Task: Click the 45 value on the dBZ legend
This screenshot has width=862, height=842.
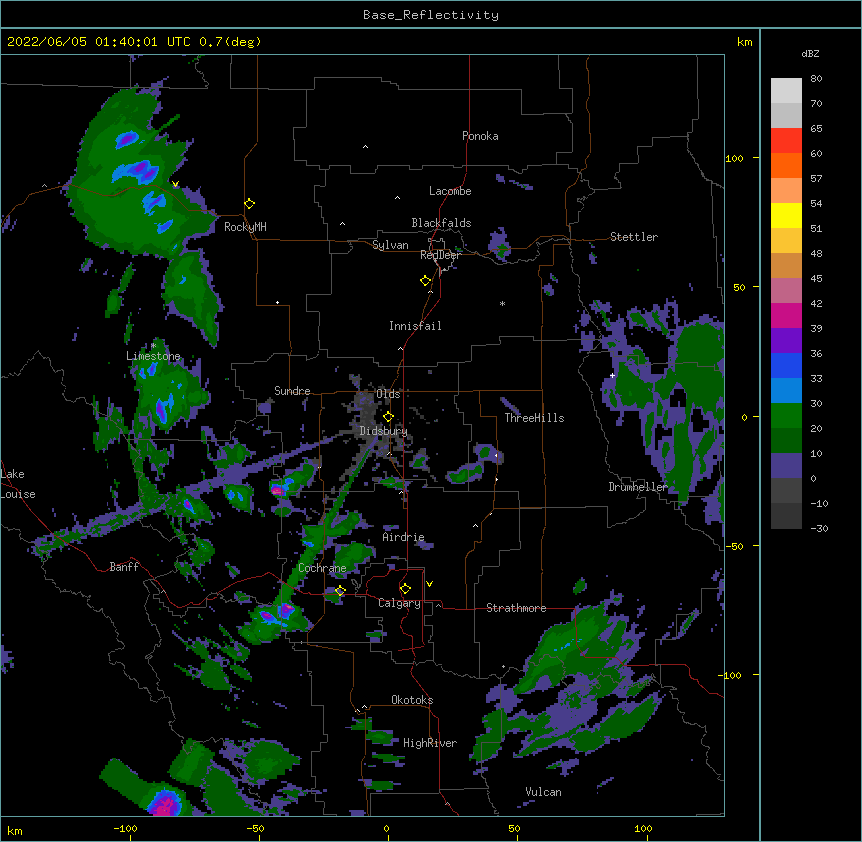Action: tap(816, 279)
